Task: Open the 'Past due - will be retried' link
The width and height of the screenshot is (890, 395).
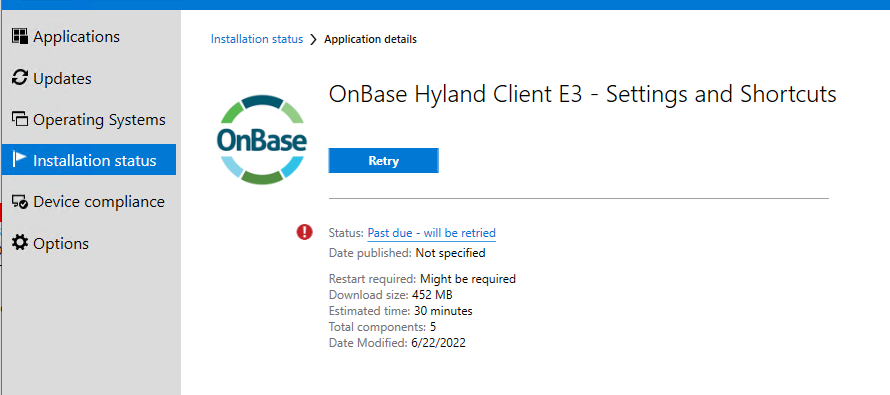Action: coord(432,233)
